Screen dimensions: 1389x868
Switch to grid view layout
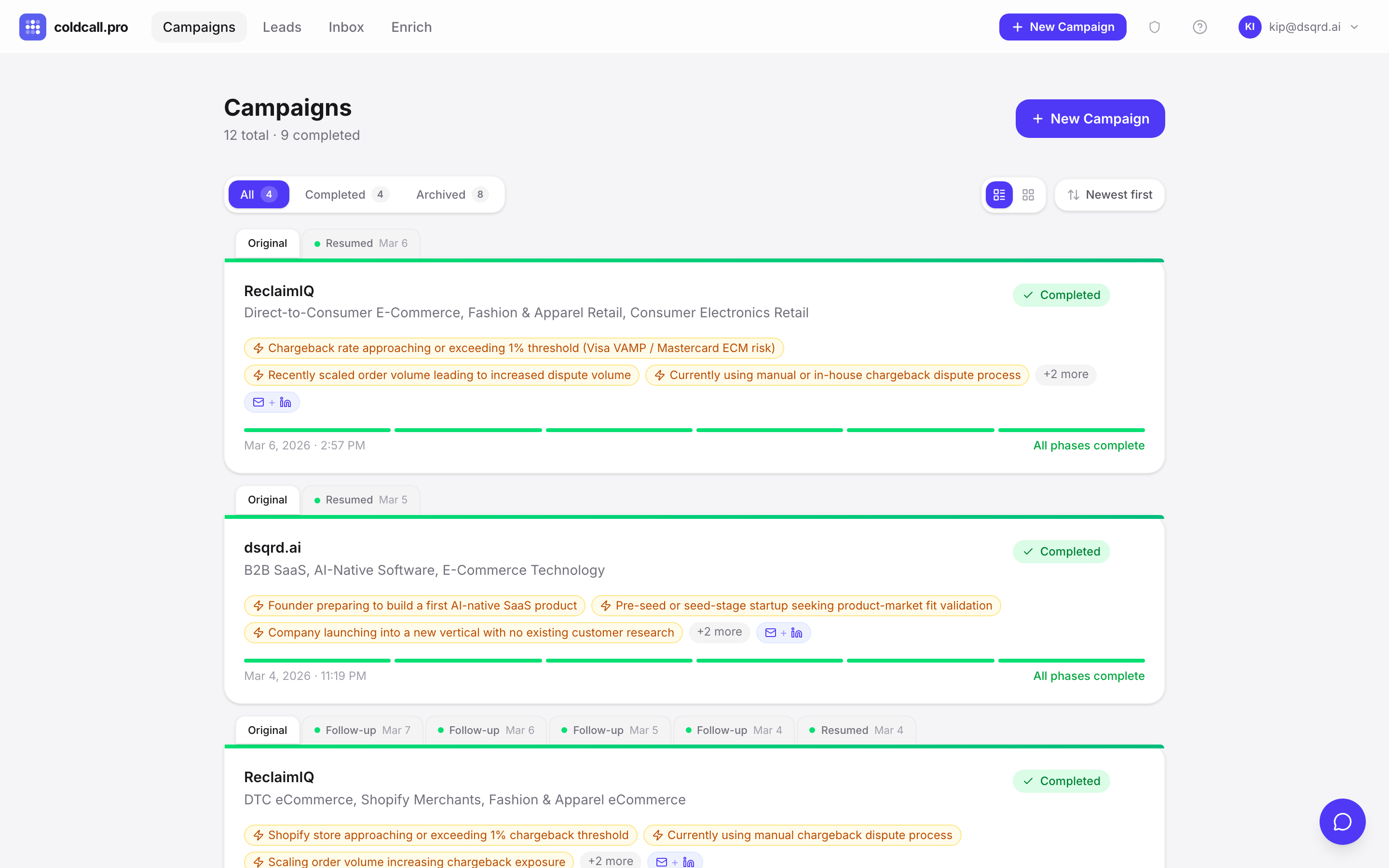coord(1028,195)
